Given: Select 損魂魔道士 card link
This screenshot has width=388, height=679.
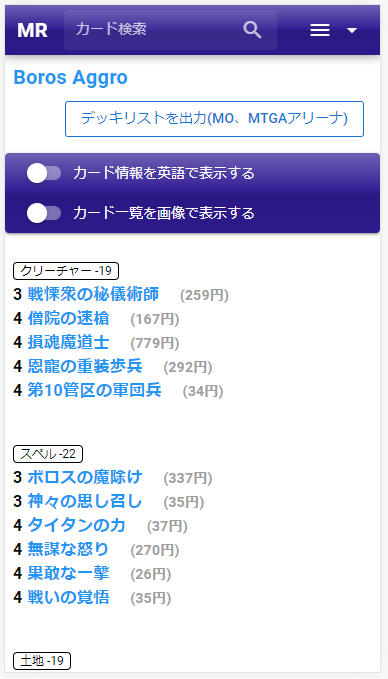Looking at the screenshot, I should (x=68, y=343).
